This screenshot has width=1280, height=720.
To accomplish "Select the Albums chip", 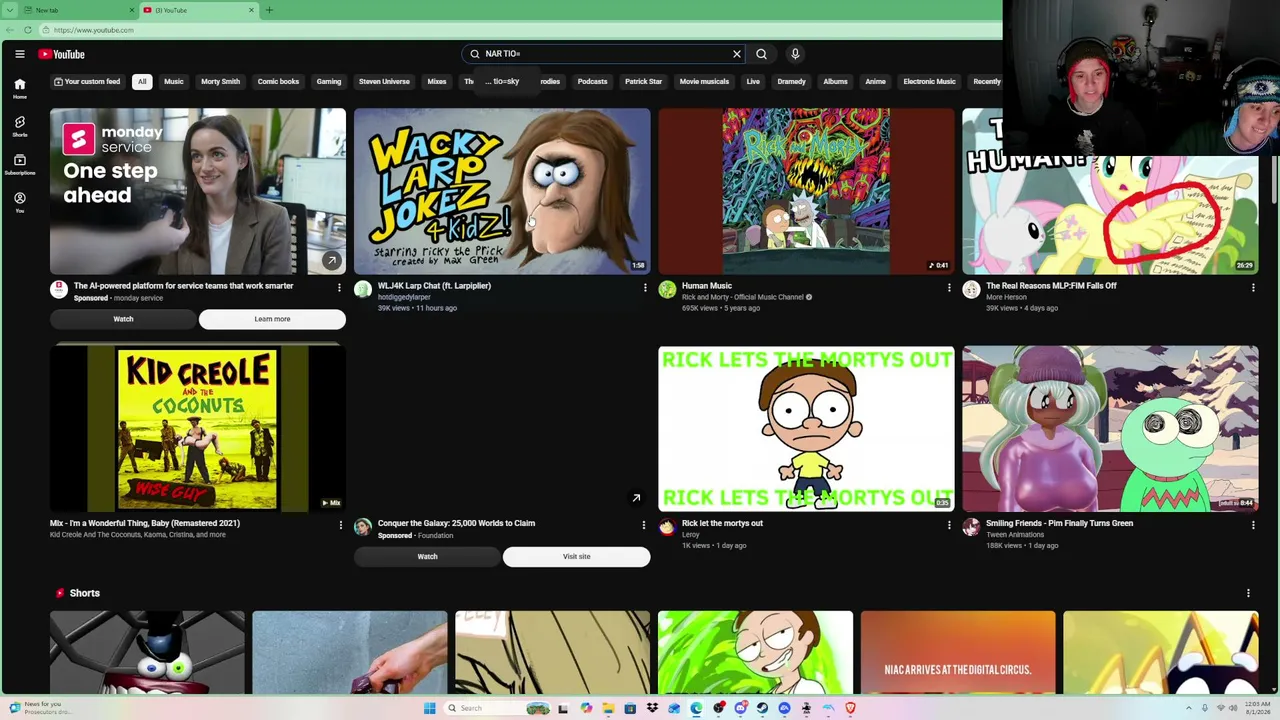I will pos(835,82).
